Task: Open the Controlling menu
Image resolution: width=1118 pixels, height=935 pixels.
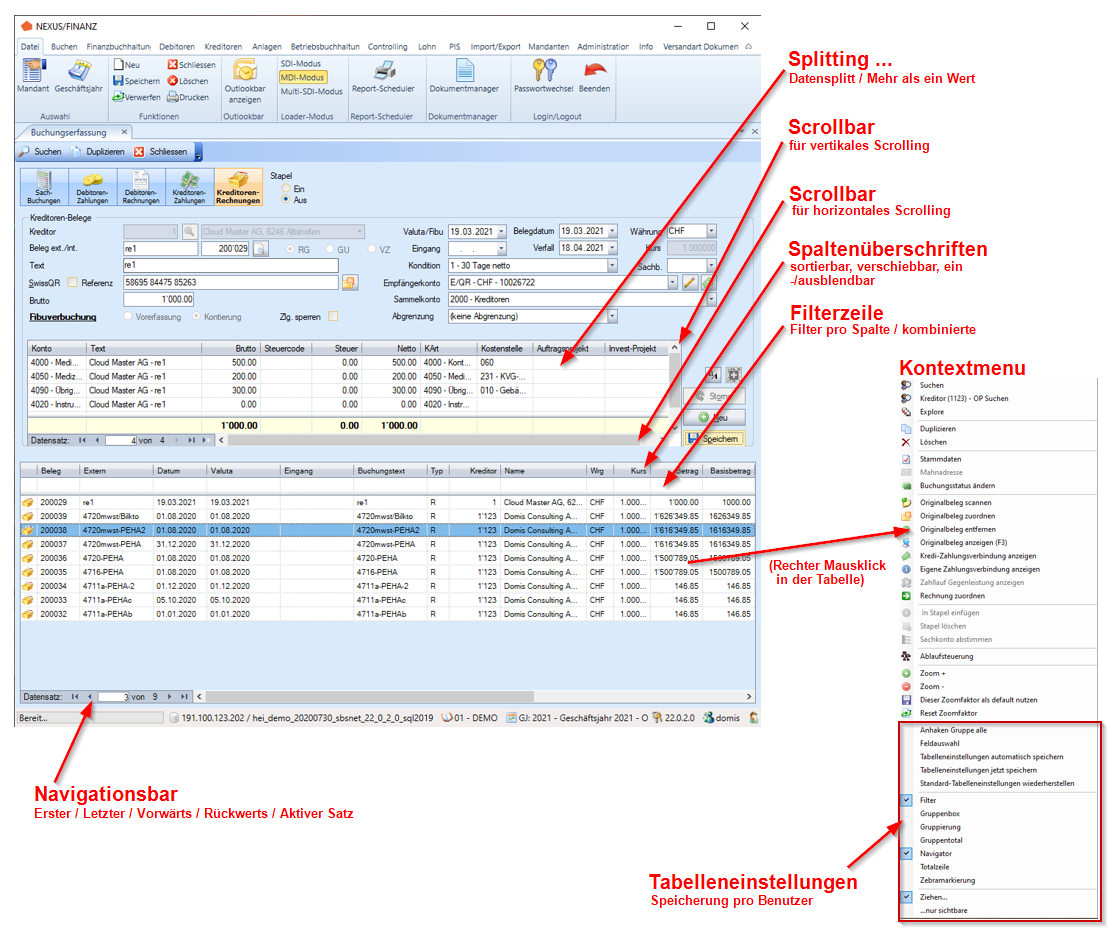Action: [x=387, y=46]
